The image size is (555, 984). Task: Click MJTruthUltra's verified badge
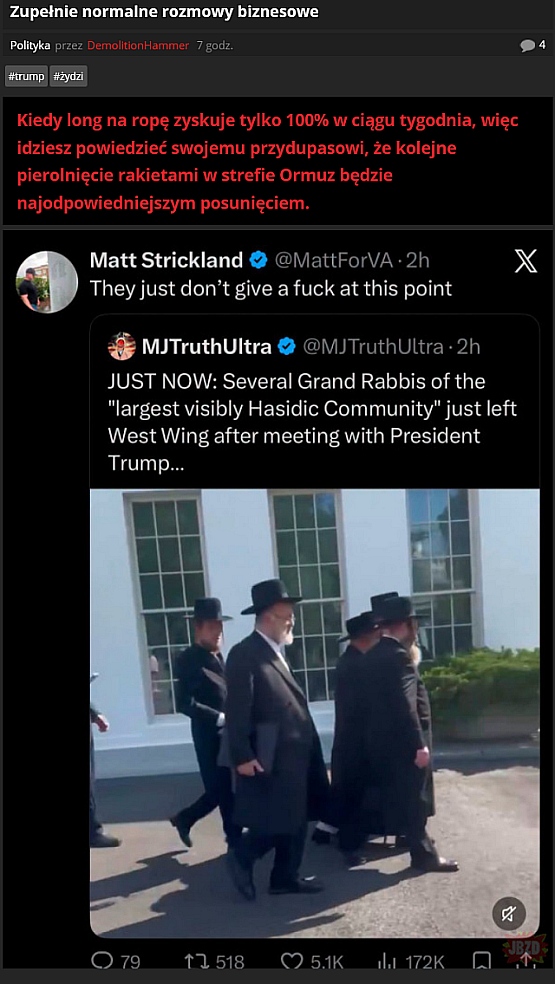[286, 346]
